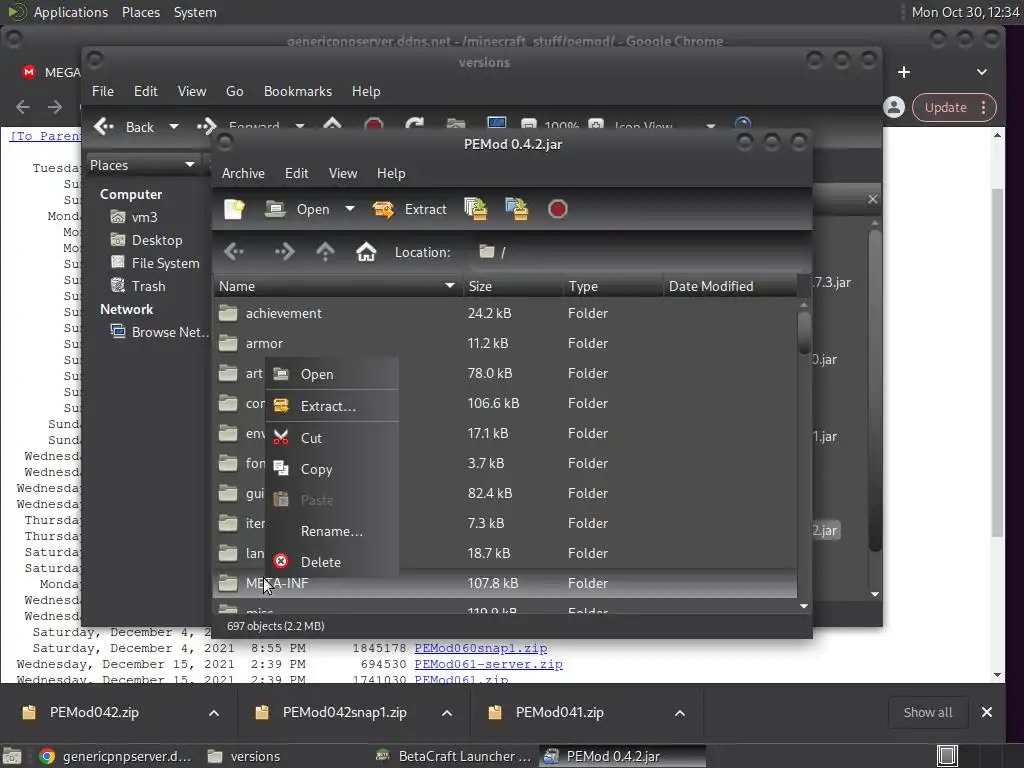Click Show all downloads button
1024x768 pixels.
point(927,712)
